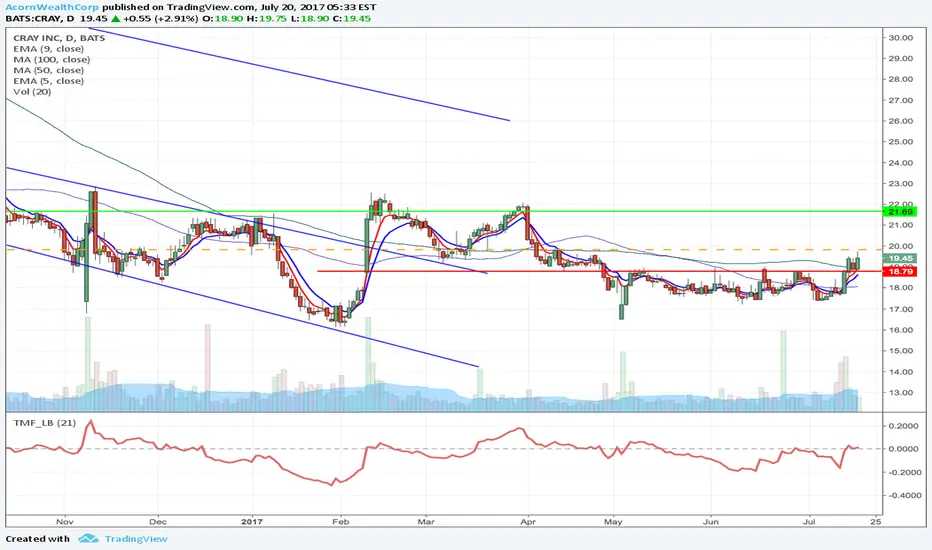This screenshot has height=550, width=932.
Task: Click the EMA (5, close) indicator label
Action: pyautogui.click(x=48, y=81)
